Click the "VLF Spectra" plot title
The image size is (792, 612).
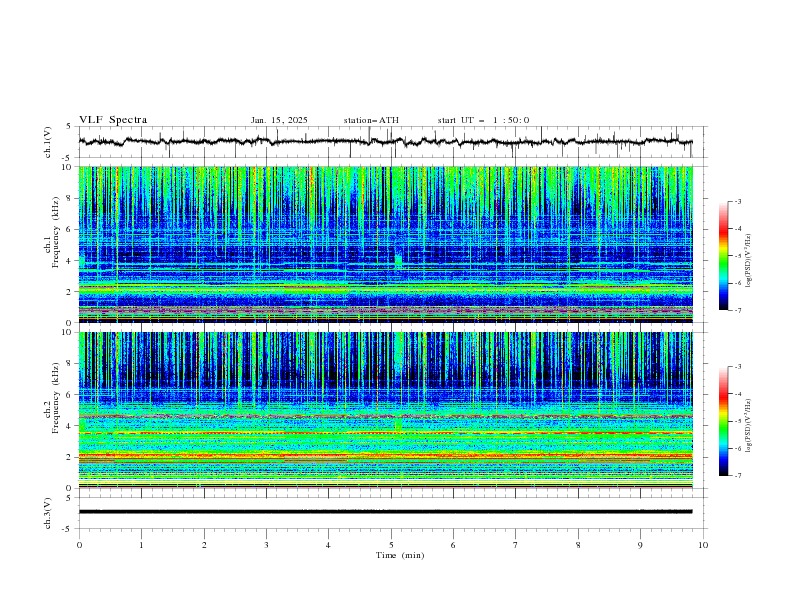113,120
